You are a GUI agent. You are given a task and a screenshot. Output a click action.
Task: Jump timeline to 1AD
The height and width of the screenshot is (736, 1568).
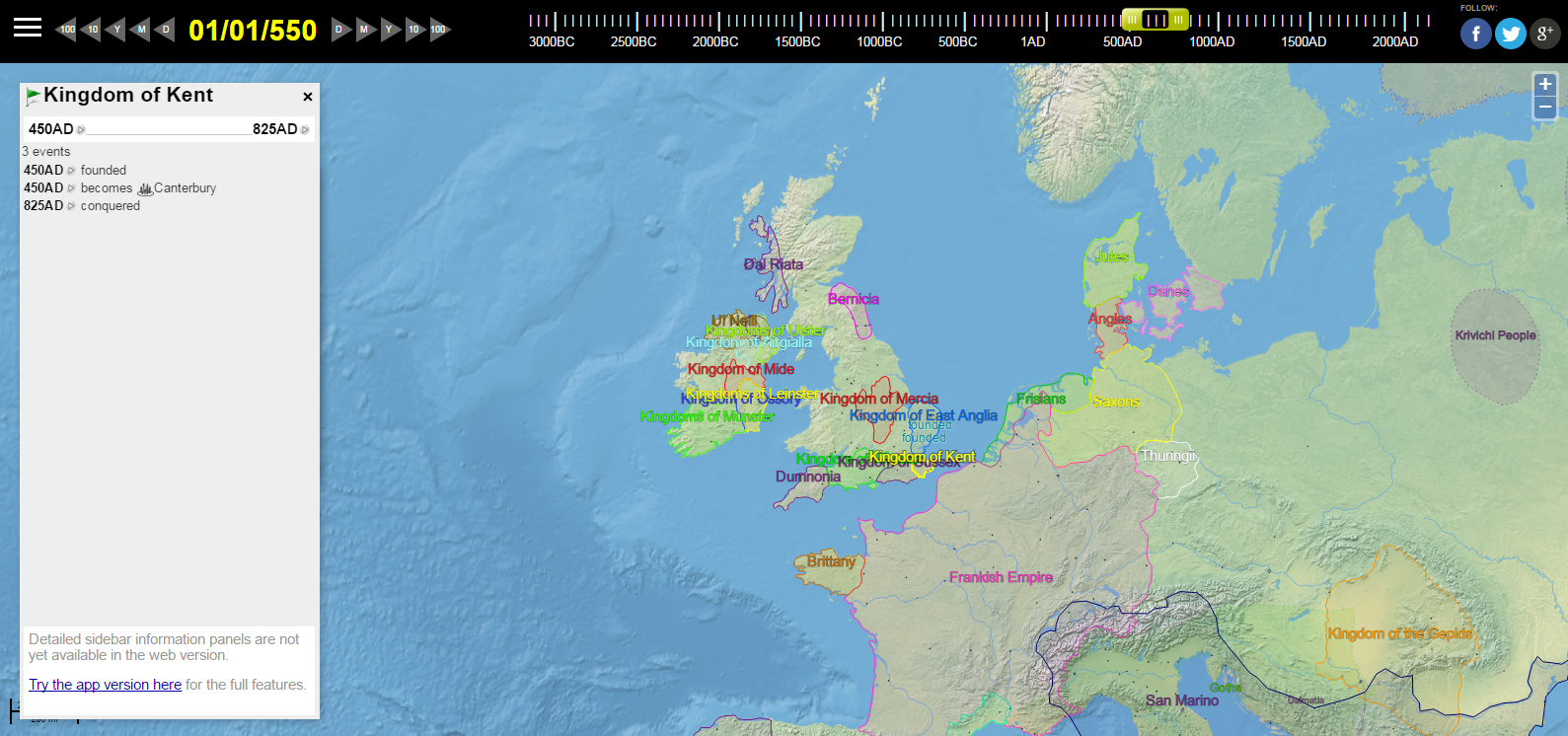click(1033, 41)
